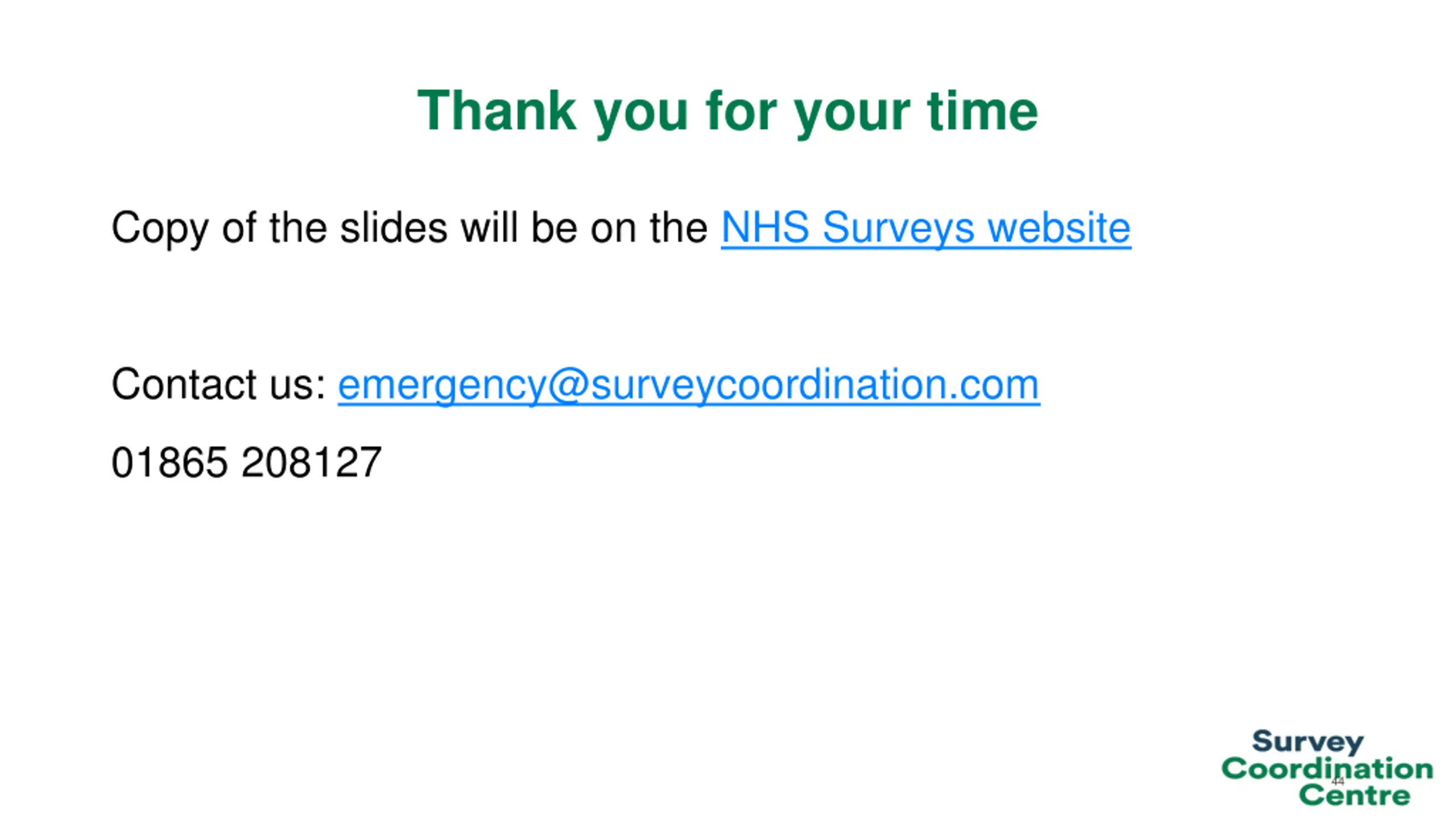Select the 'Thank you for your time' heading

click(727, 112)
